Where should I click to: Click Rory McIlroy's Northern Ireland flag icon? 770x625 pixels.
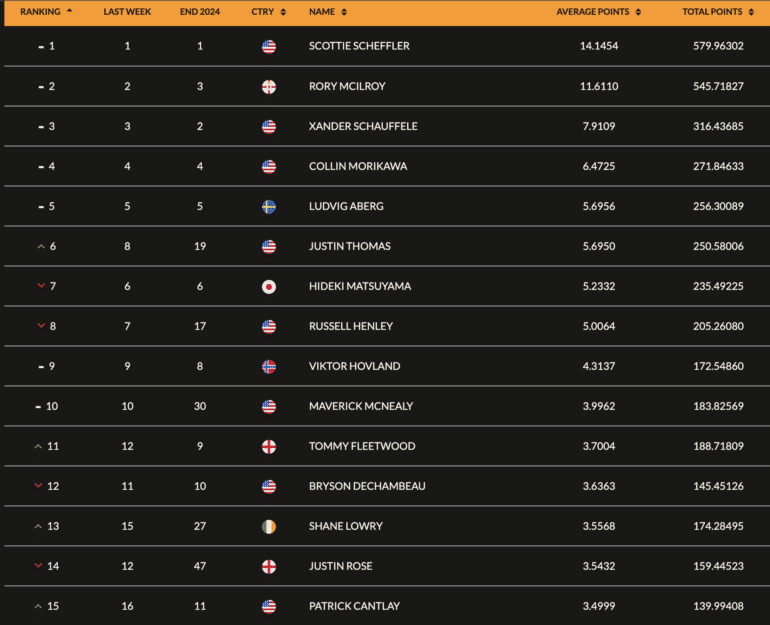coord(268,86)
